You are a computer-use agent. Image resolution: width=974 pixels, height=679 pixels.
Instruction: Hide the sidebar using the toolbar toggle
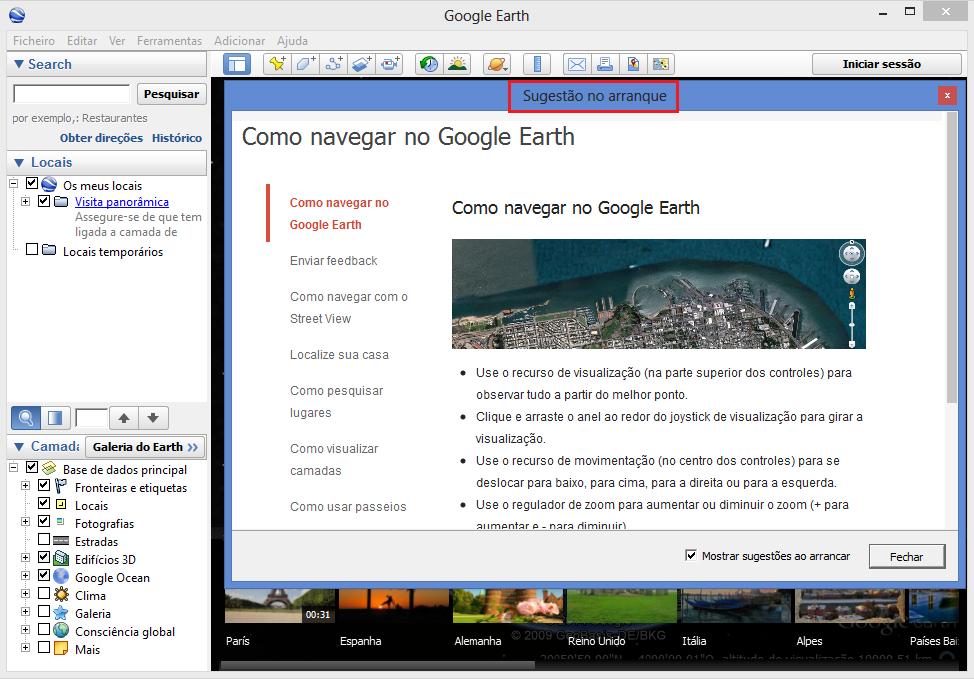(x=236, y=64)
